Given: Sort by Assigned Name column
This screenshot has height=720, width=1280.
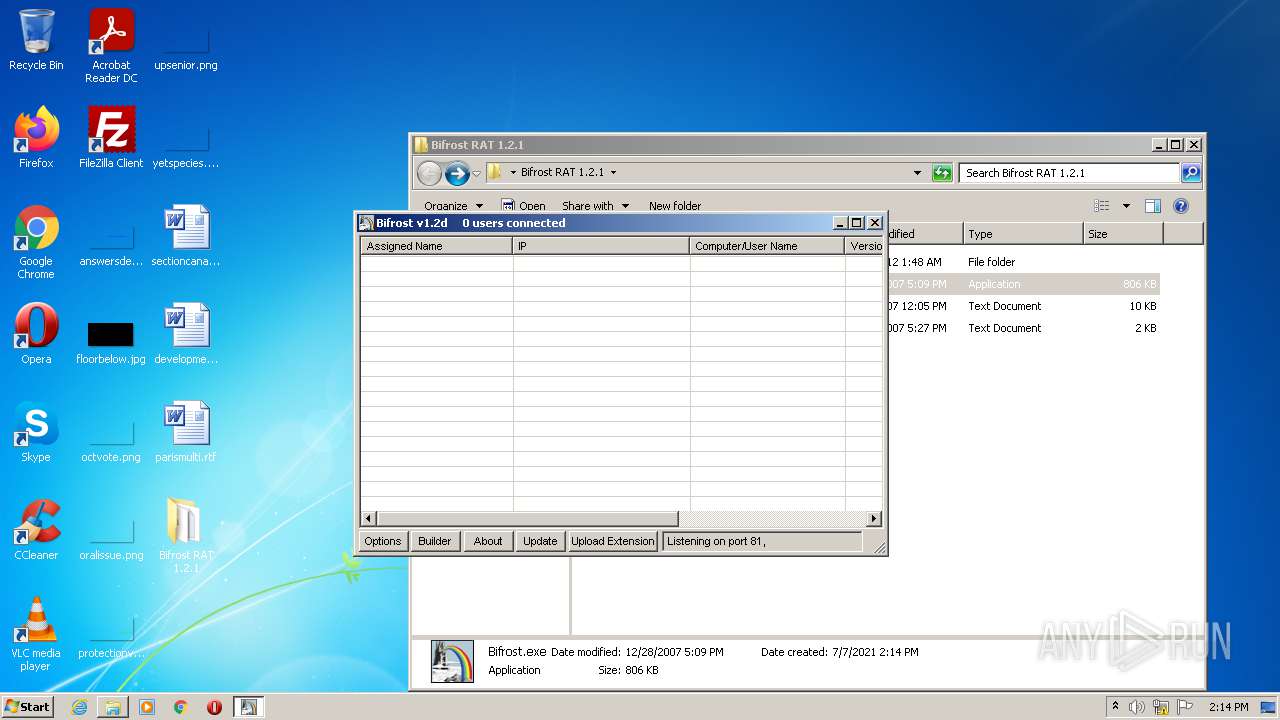Looking at the screenshot, I should point(437,246).
